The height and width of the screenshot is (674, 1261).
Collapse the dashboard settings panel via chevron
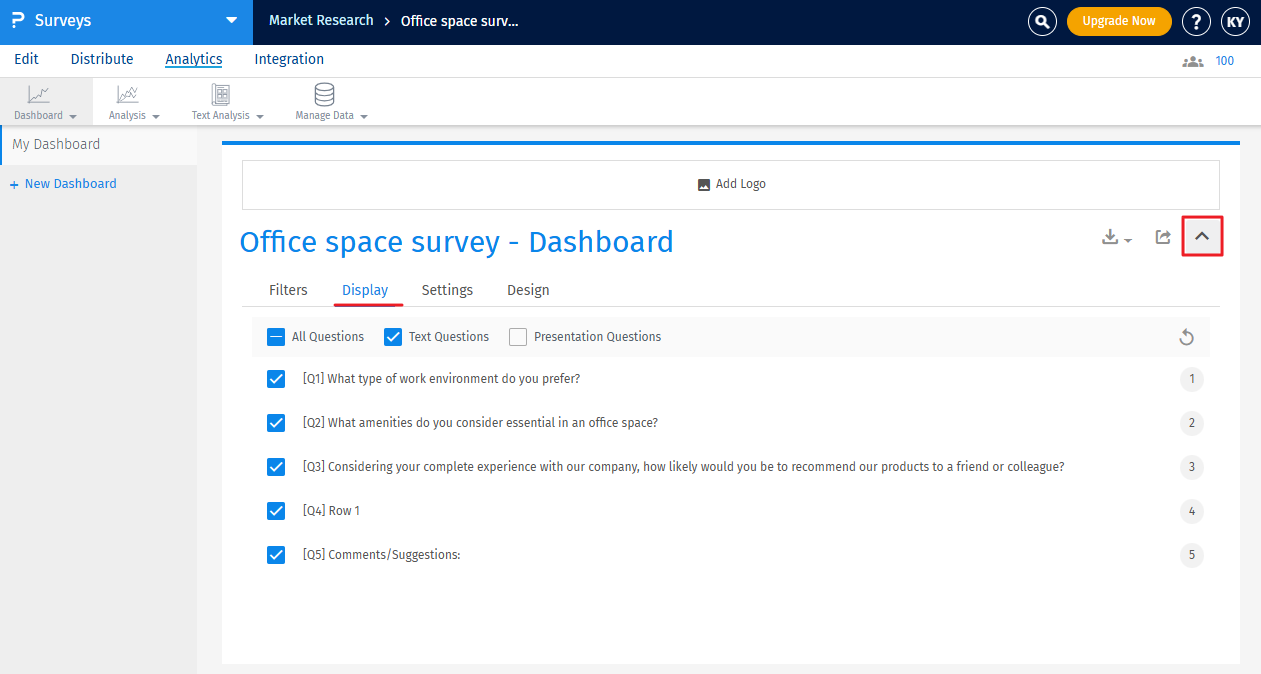click(1202, 236)
